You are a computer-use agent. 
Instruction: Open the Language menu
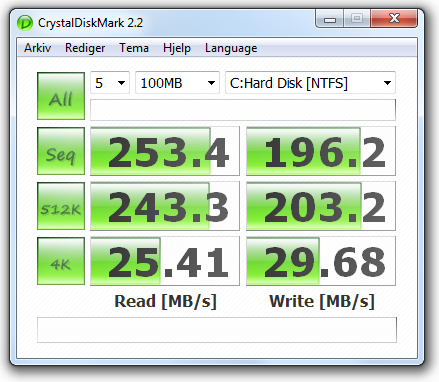pyautogui.click(x=231, y=48)
